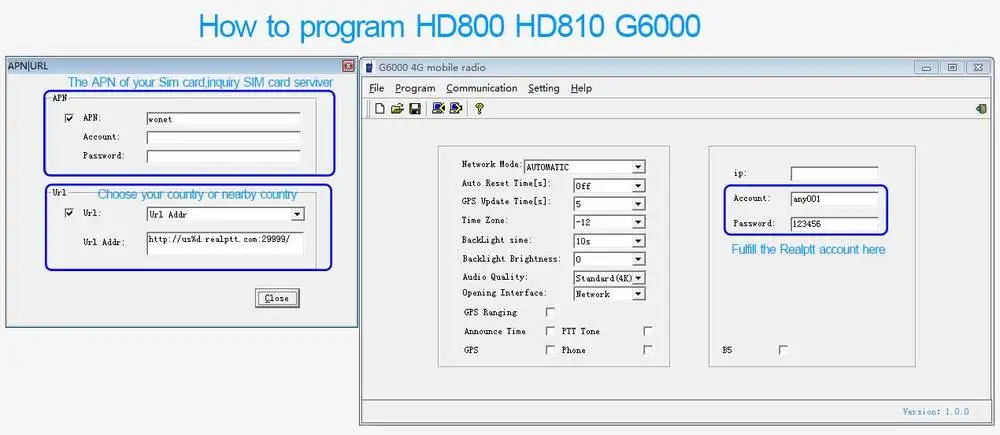The image size is (1000, 435).
Task: Click the Read from radio icon
Action: pos(438,109)
